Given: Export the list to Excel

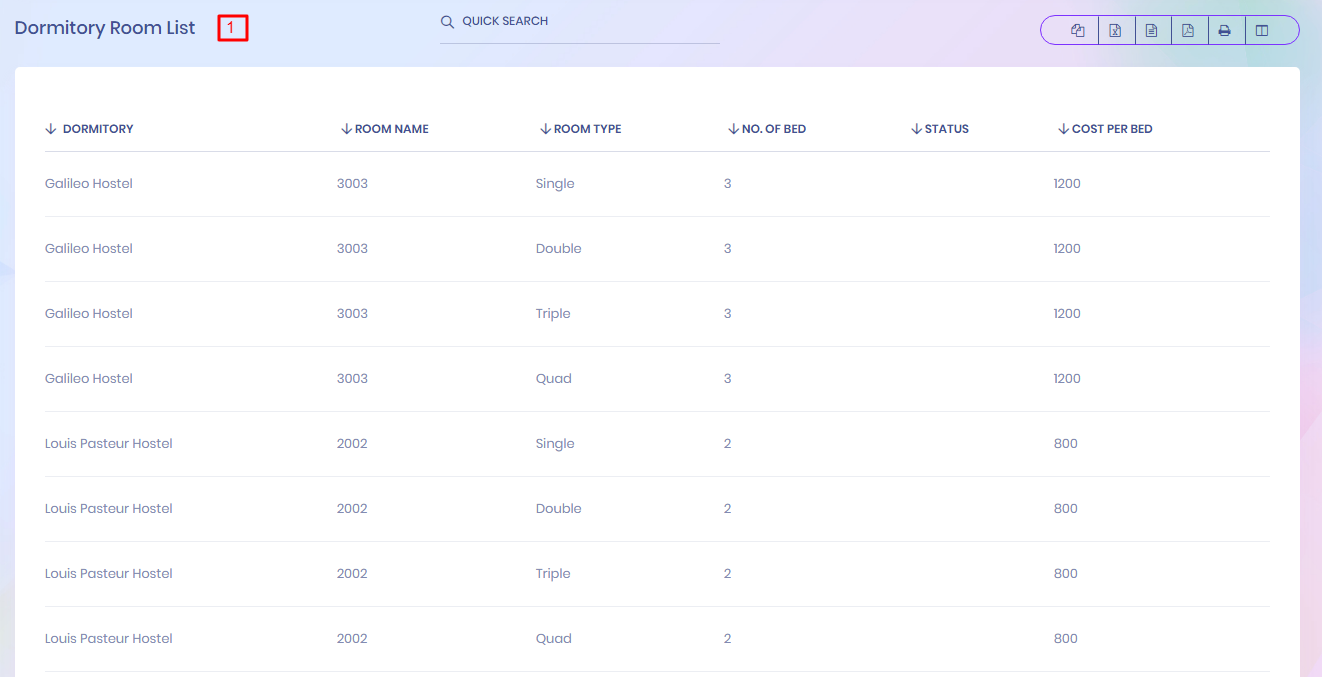Looking at the screenshot, I should click(1115, 30).
